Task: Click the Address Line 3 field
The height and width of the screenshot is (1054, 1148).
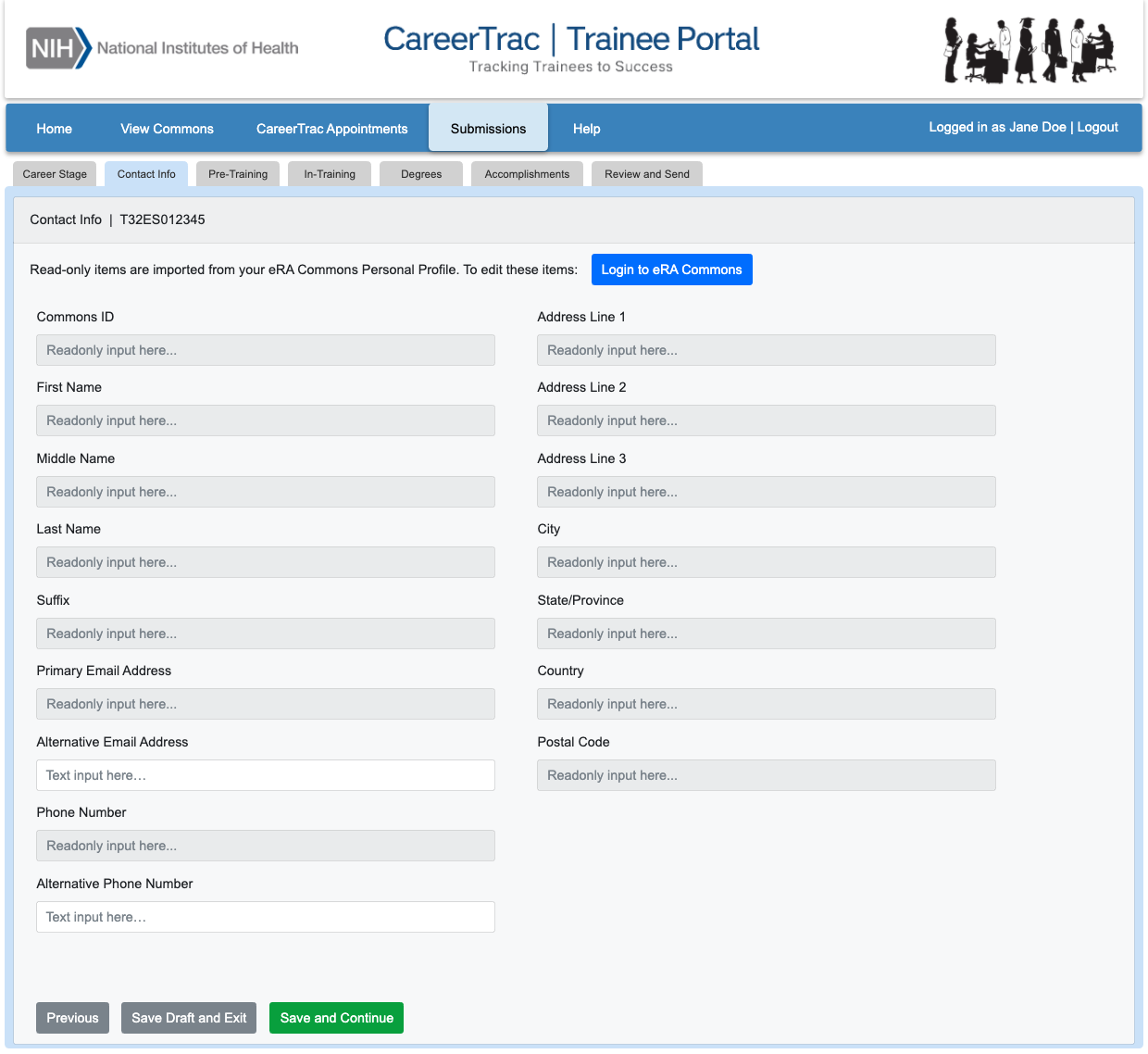Action: tap(767, 492)
